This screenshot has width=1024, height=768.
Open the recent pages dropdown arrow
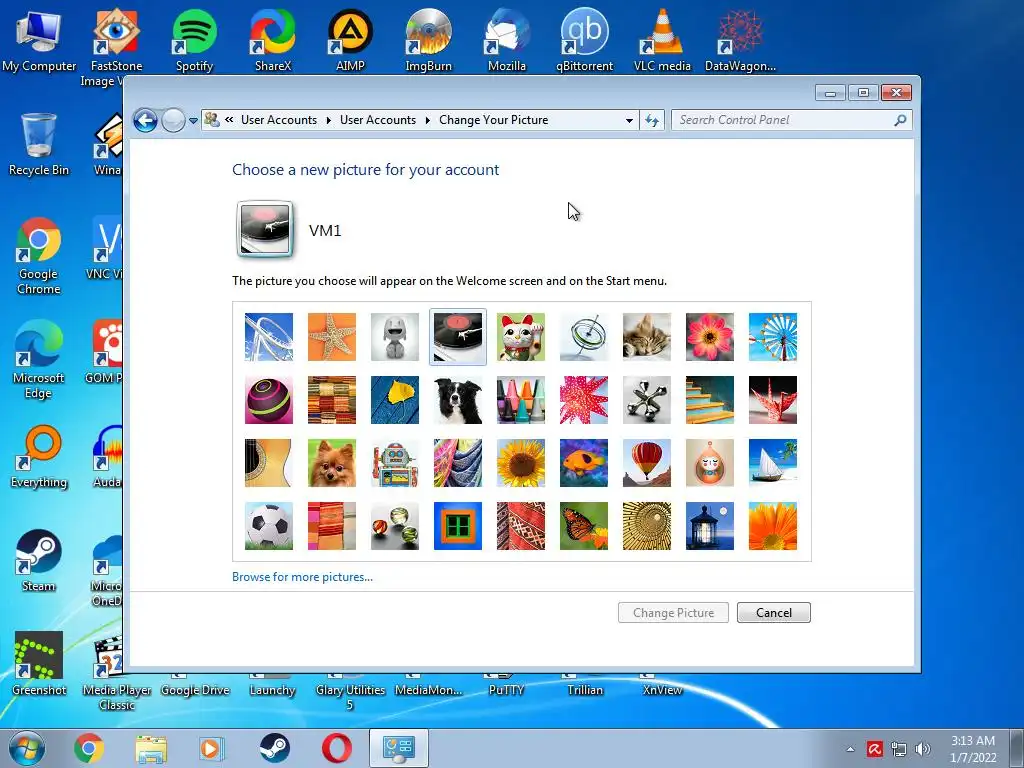[193, 121]
